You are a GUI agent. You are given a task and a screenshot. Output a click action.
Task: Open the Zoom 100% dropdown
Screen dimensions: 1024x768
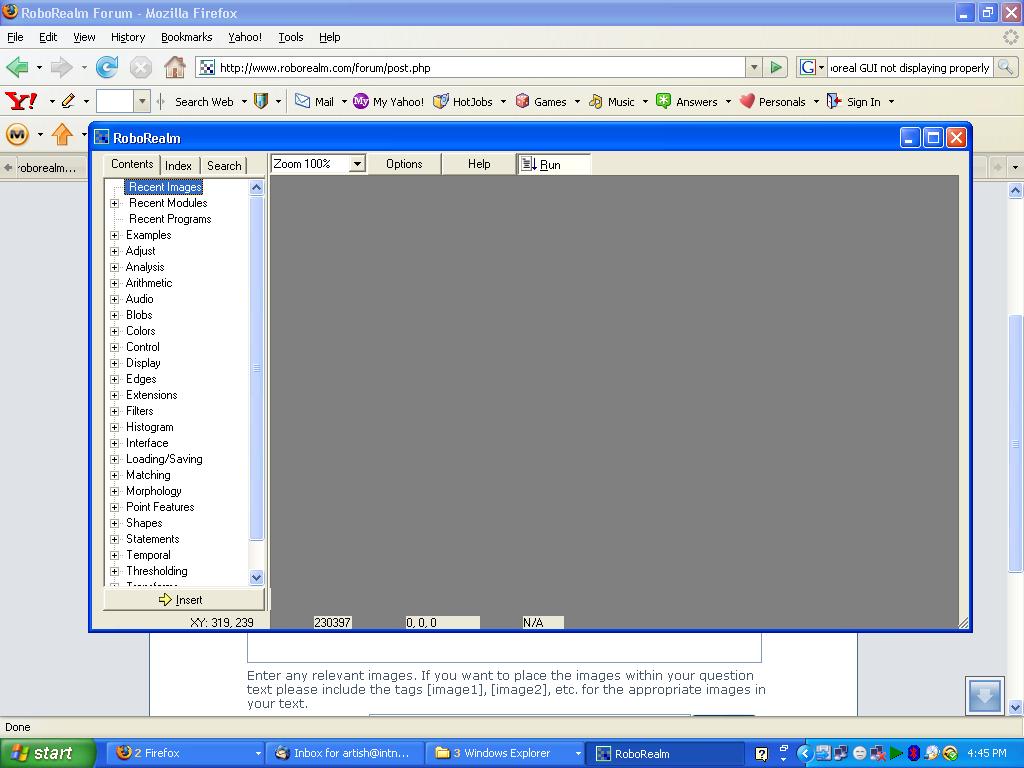(356, 164)
